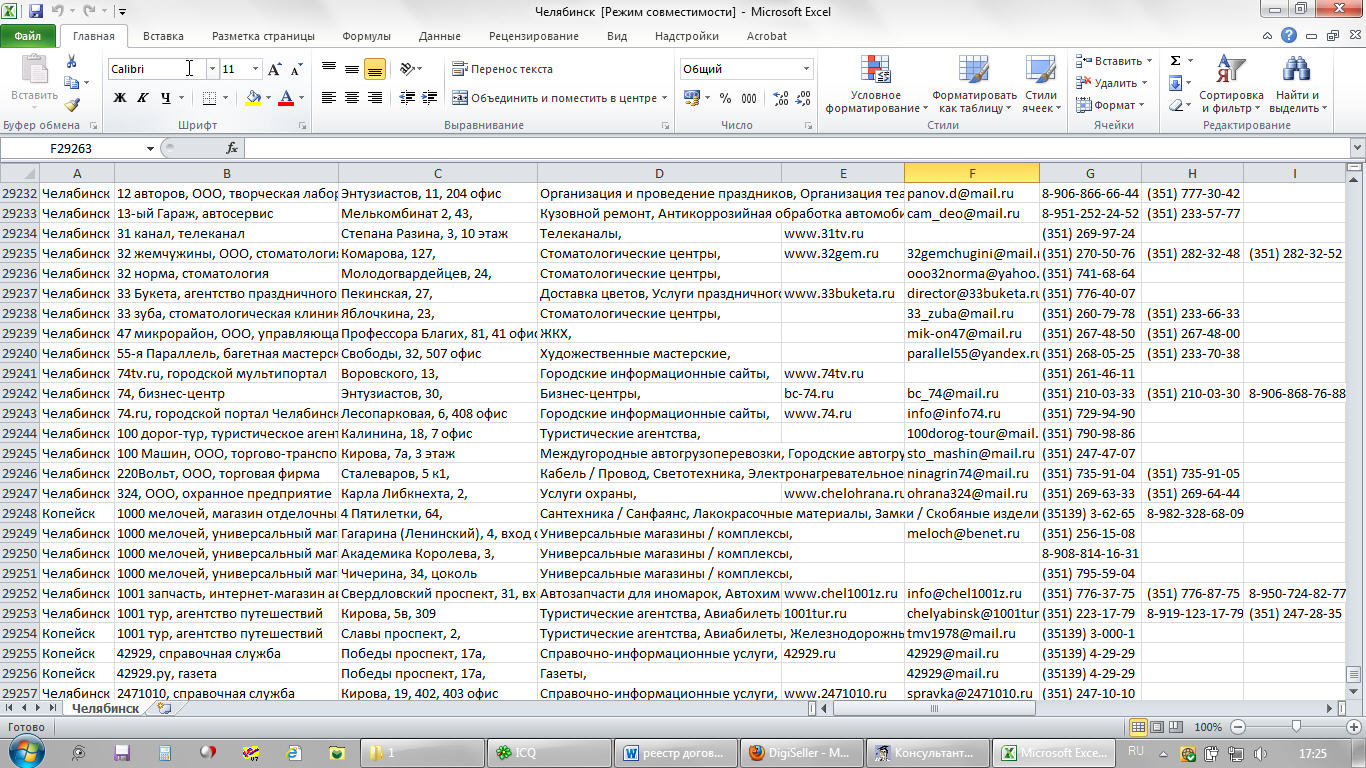Align text right
The width and height of the screenshot is (1366, 768).
[x=375, y=98]
